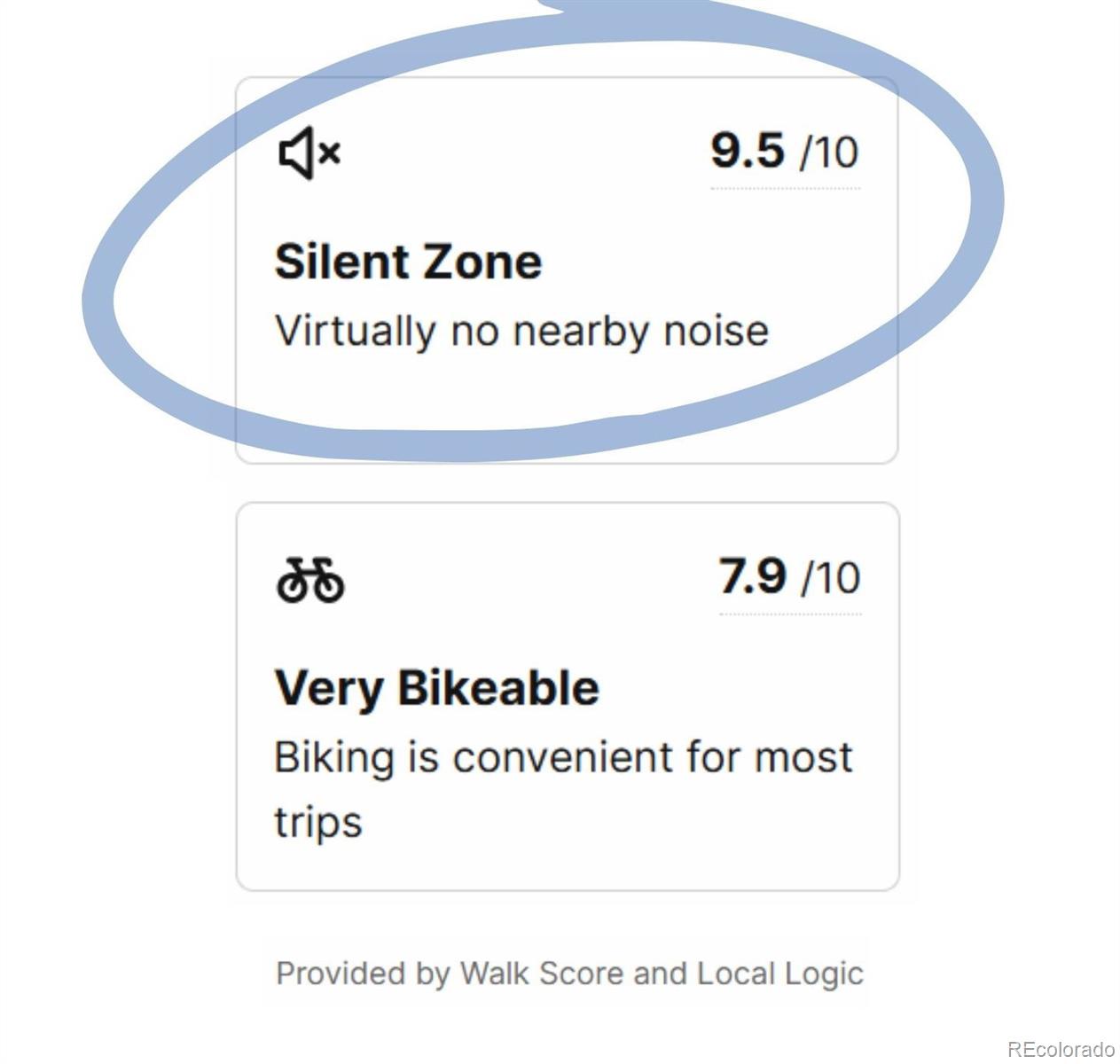Image resolution: width=1120 pixels, height=1064 pixels.
Task: Open the 7.9 /10 bike score
Action: click(789, 576)
